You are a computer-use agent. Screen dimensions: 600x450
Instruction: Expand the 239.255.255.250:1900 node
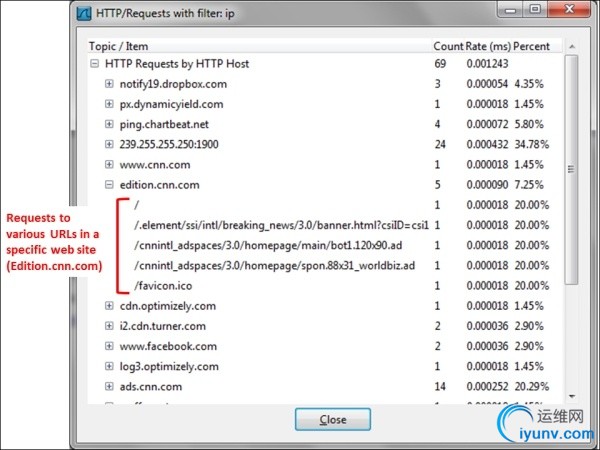pyautogui.click(x=109, y=144)
